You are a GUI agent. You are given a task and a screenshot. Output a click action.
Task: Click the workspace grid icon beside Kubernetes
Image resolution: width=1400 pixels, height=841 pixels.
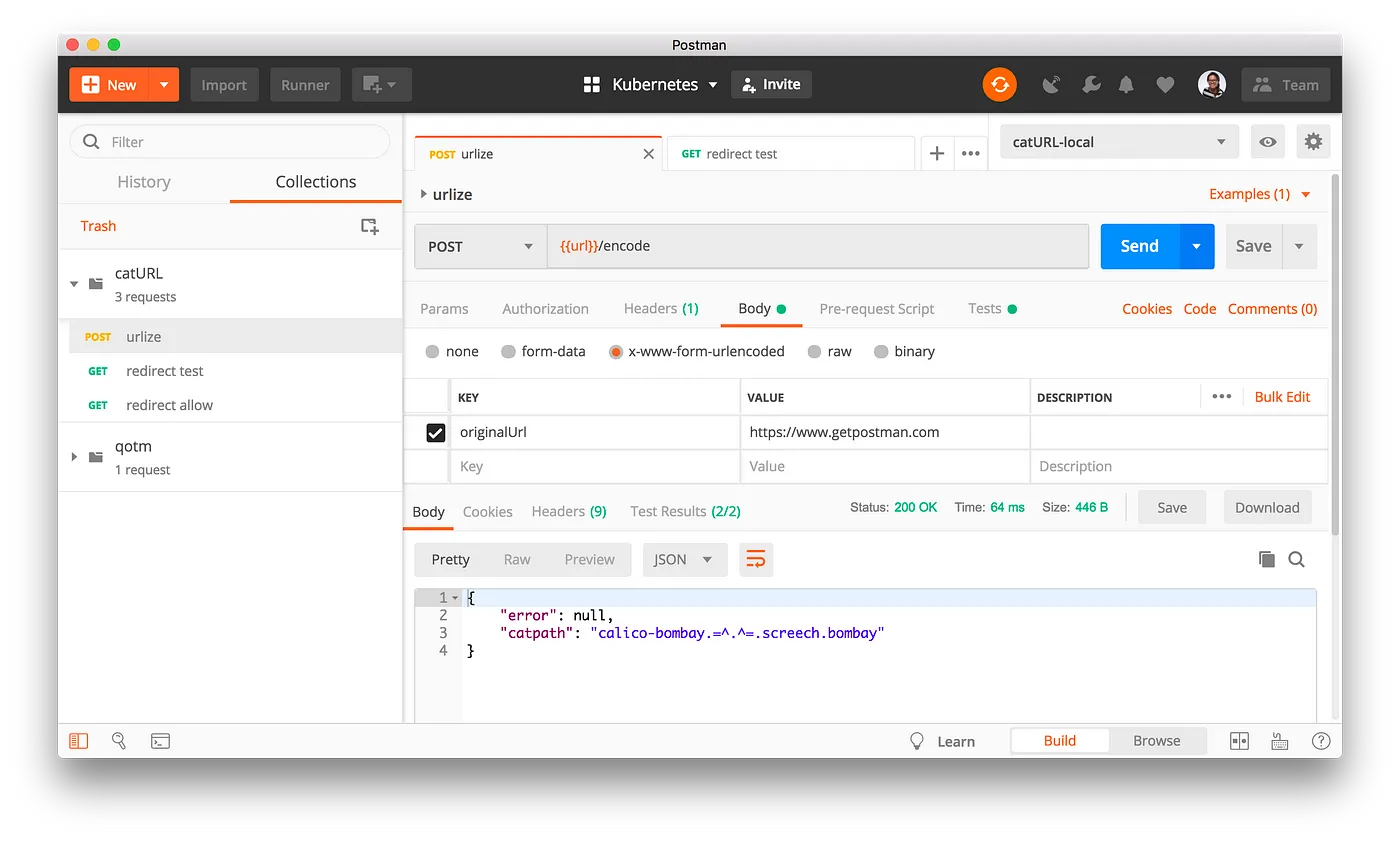click(591, 85)
